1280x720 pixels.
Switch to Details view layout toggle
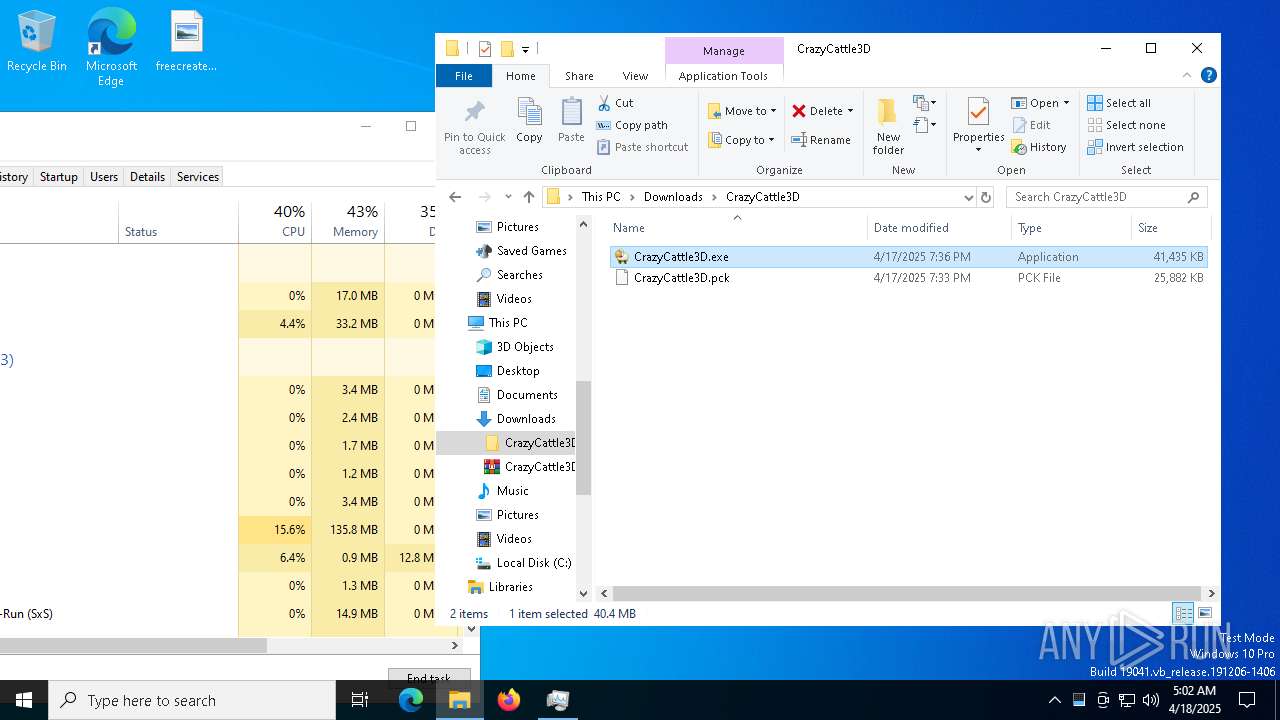[1183, 613]
